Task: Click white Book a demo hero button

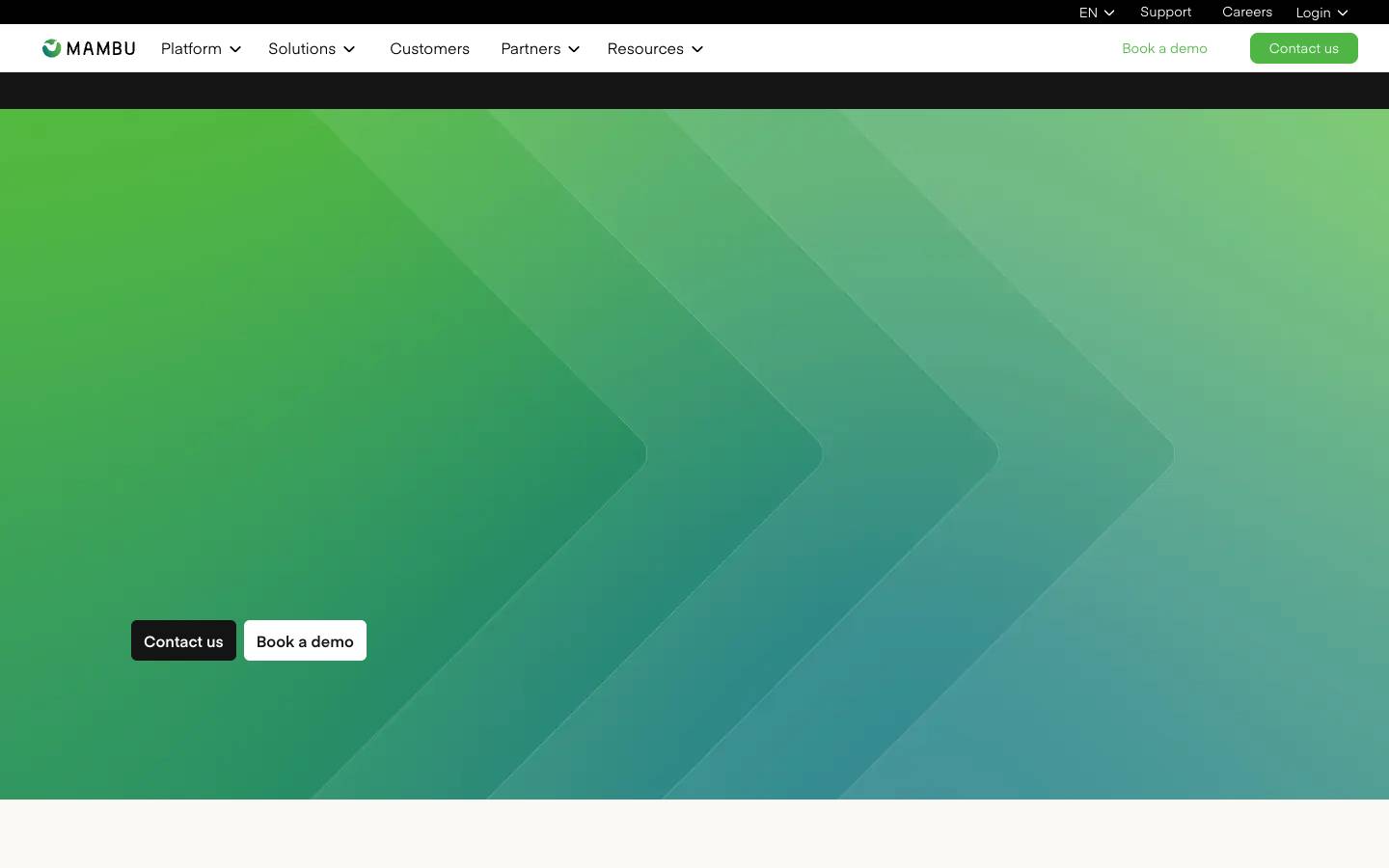Action: (x=305, y=640)
